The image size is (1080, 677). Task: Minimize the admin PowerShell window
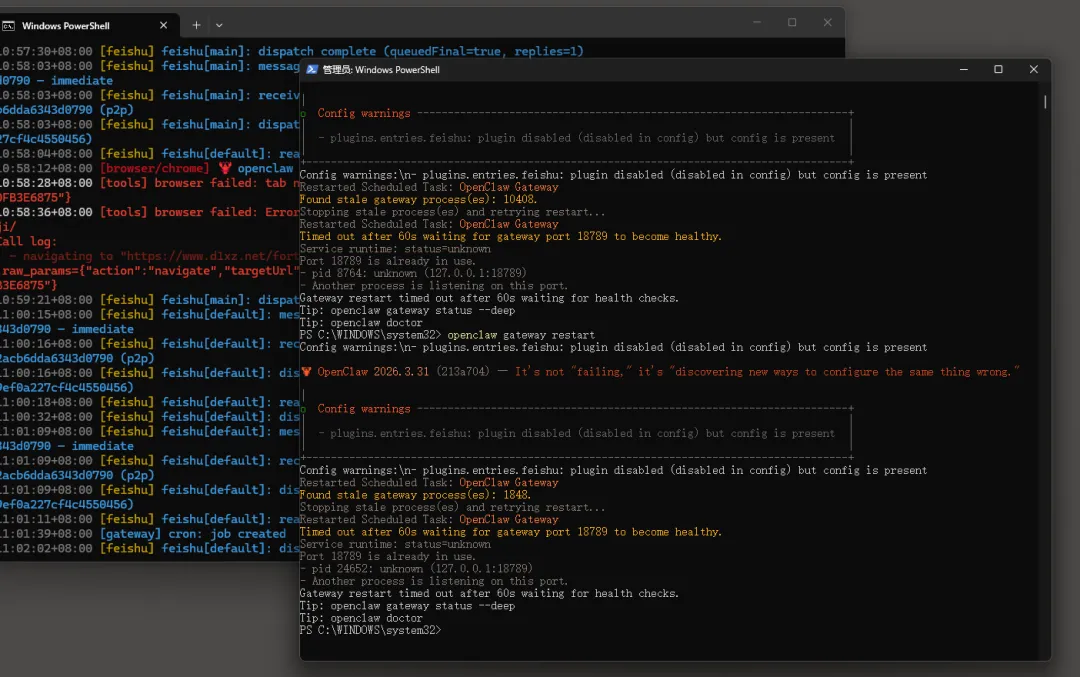coord(964,70)
